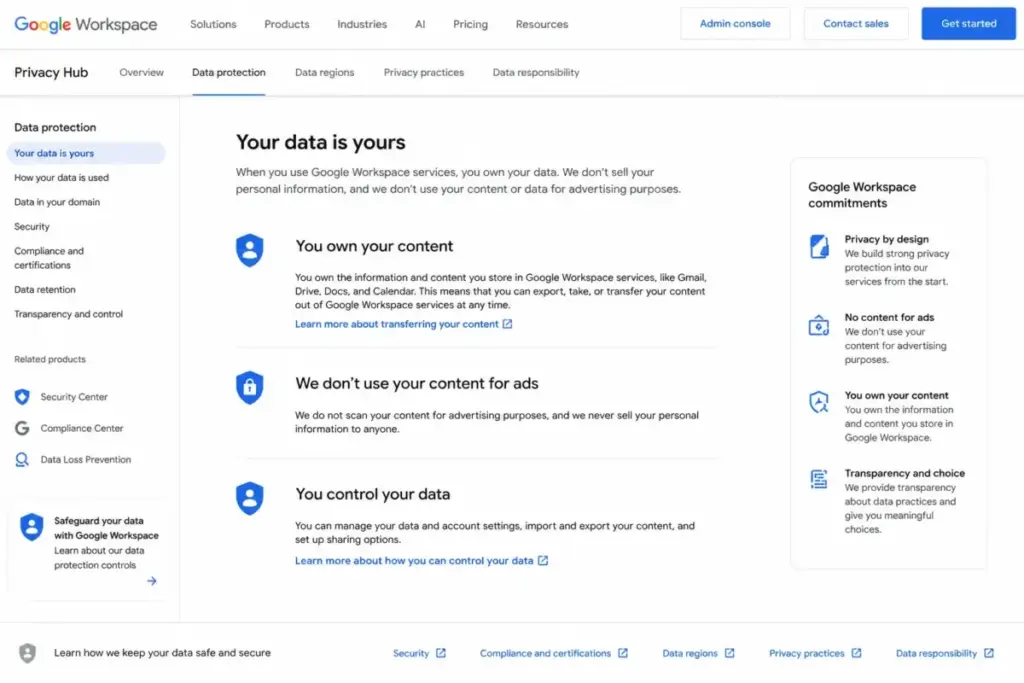Click the Admin console button
Viewport: 1024px width, 683px height.
point(735,24)
